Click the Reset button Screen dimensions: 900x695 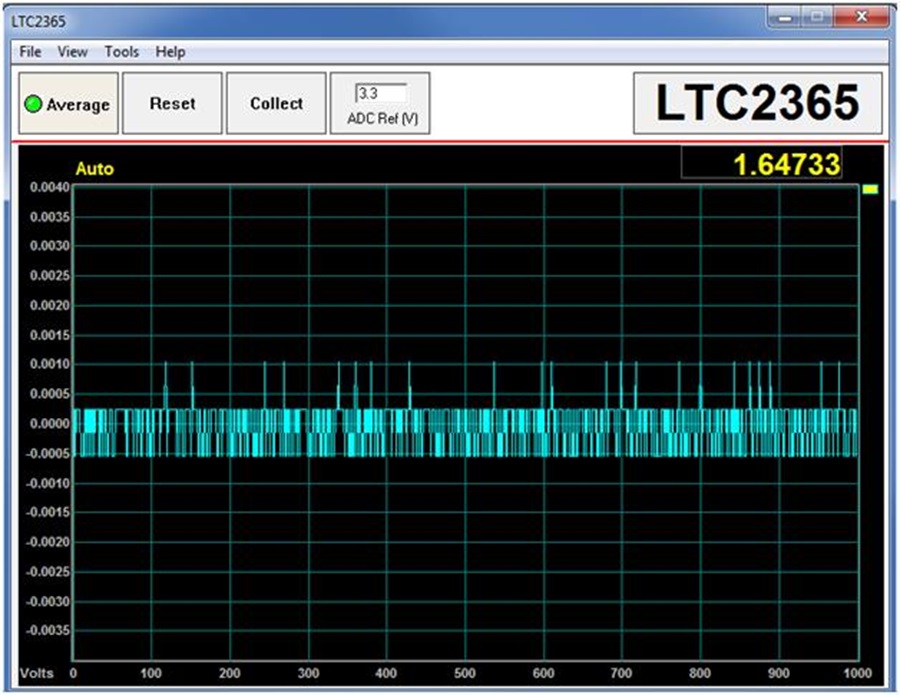pos(172,103)
